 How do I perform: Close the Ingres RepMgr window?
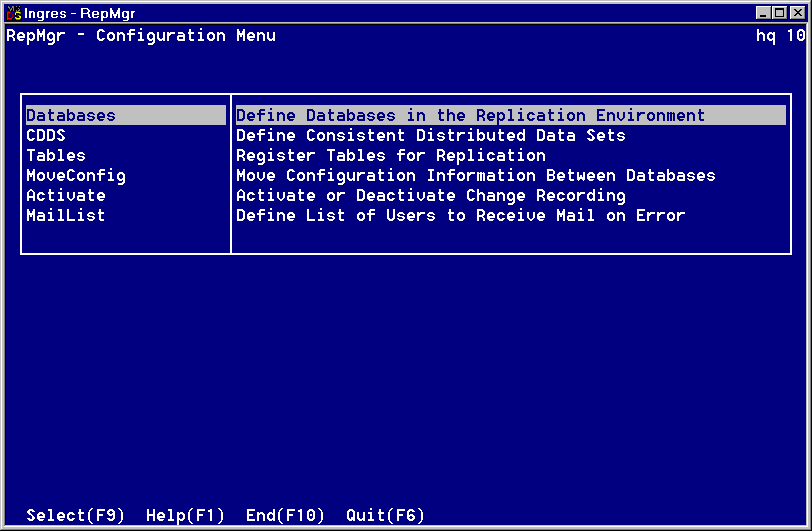(x=798, y=13)
